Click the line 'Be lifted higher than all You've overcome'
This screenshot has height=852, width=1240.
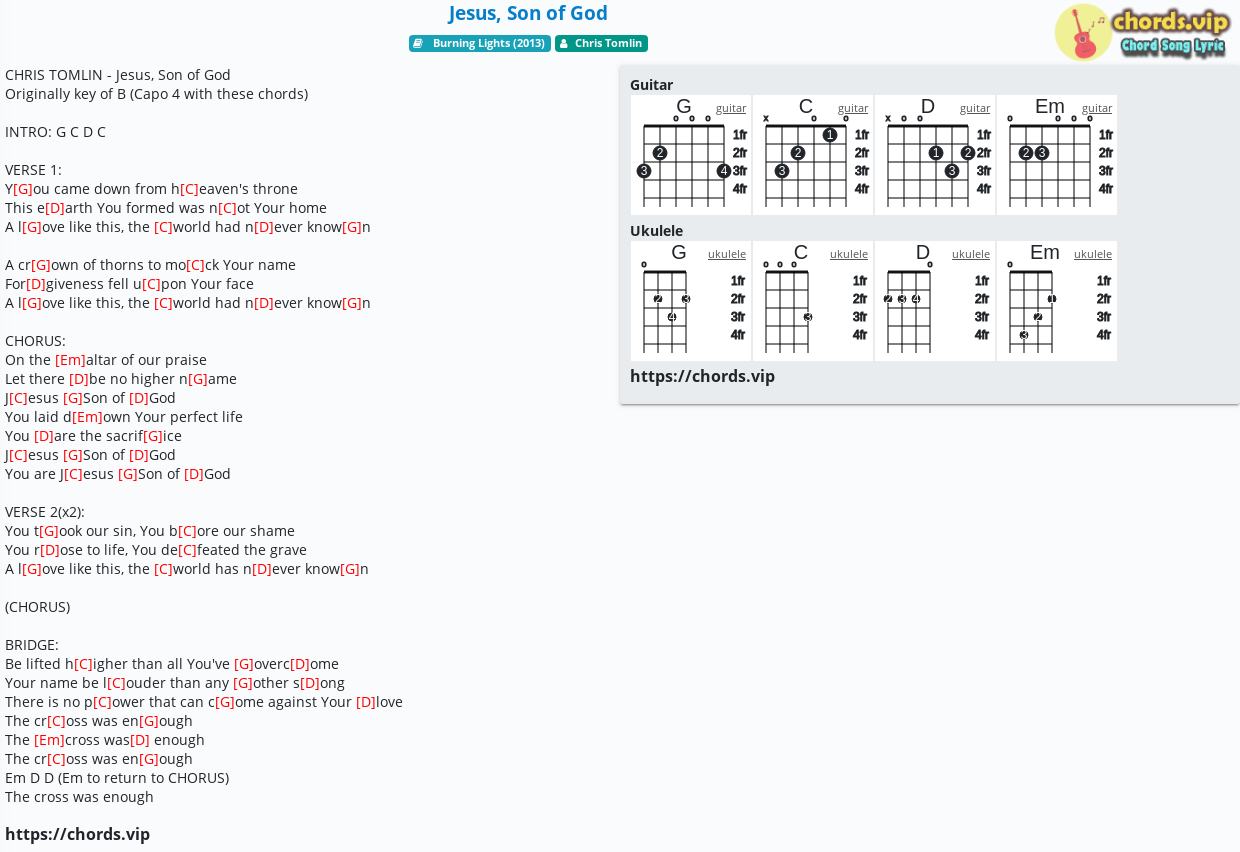[172, 664]
